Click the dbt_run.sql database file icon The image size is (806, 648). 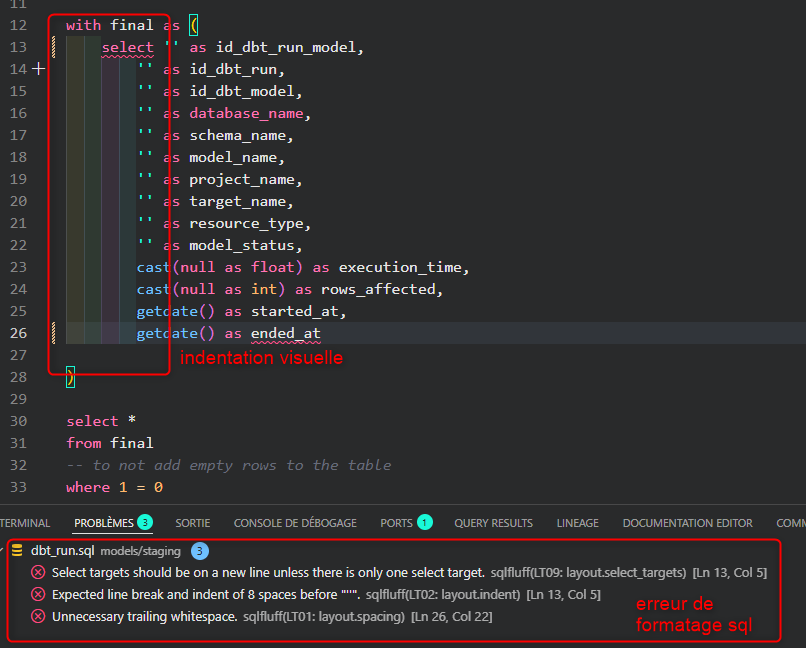tap(17, 550)
